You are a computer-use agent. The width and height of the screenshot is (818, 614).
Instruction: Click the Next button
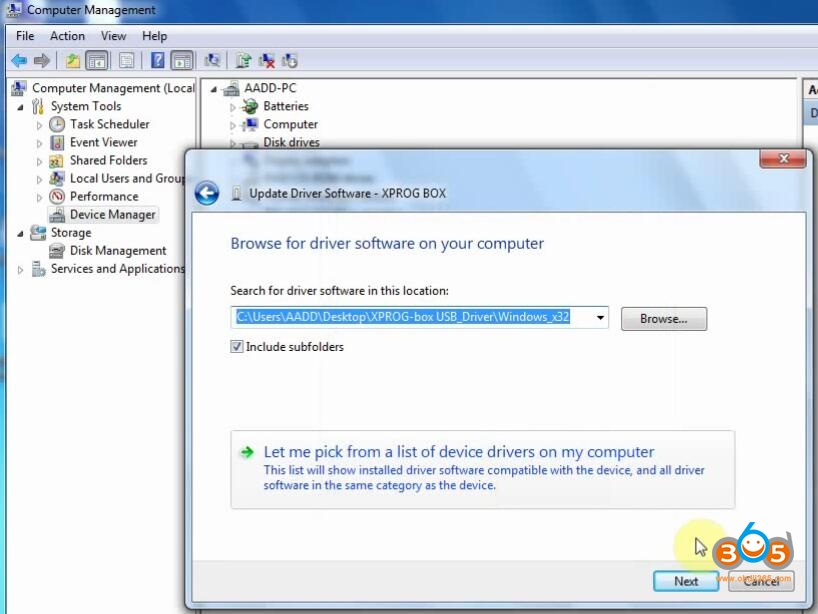point(685,581)
